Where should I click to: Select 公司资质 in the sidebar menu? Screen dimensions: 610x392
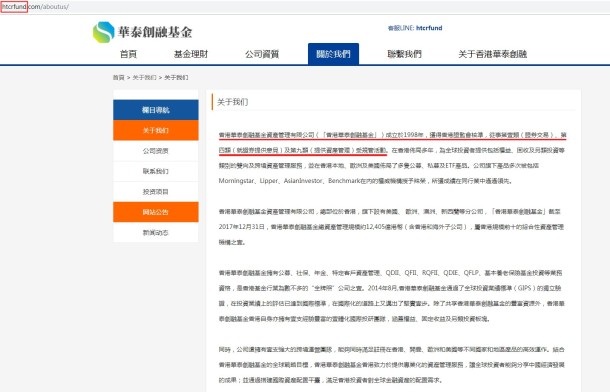[156, 151]
